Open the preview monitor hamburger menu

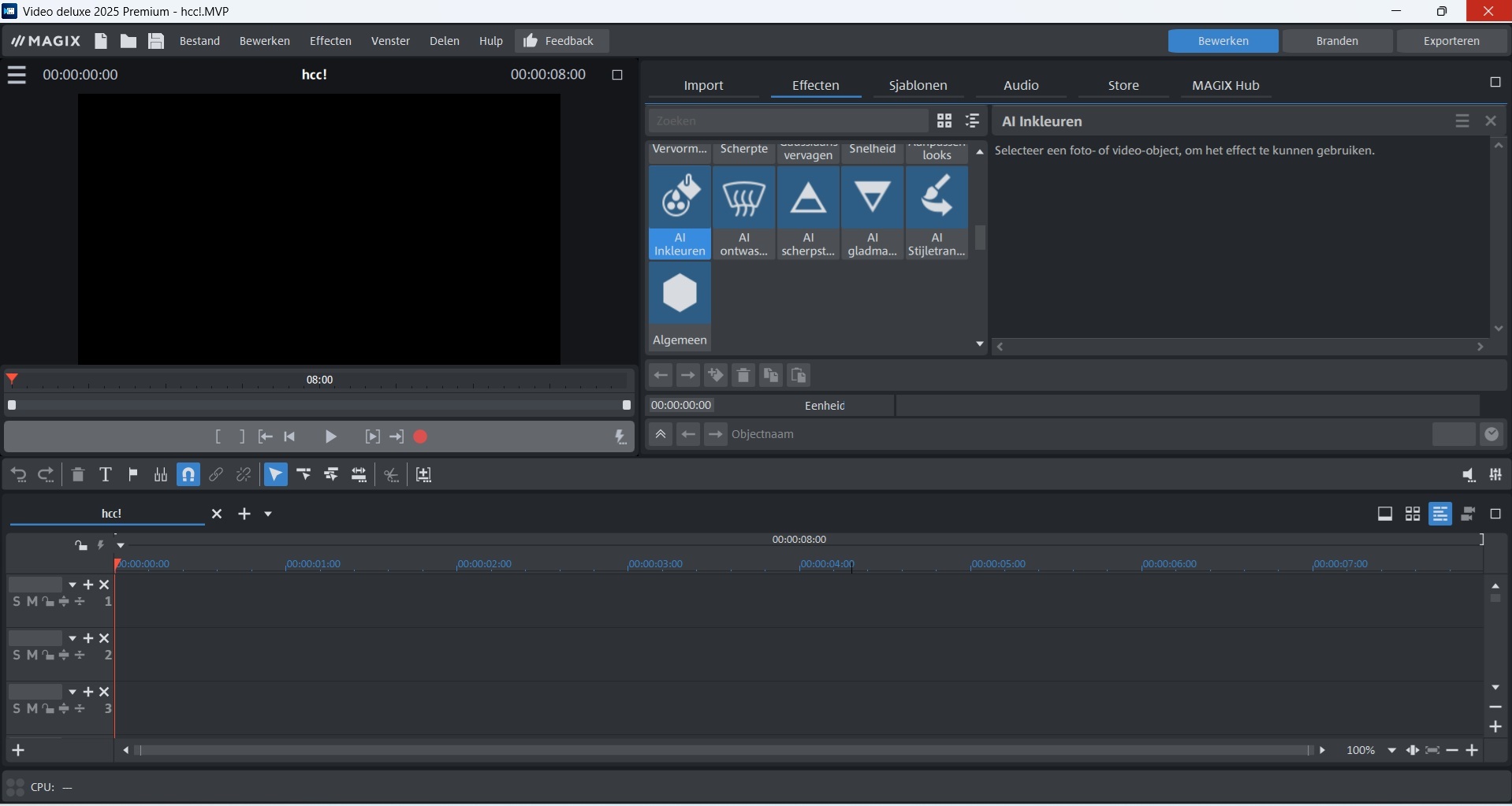coord(17,75)
